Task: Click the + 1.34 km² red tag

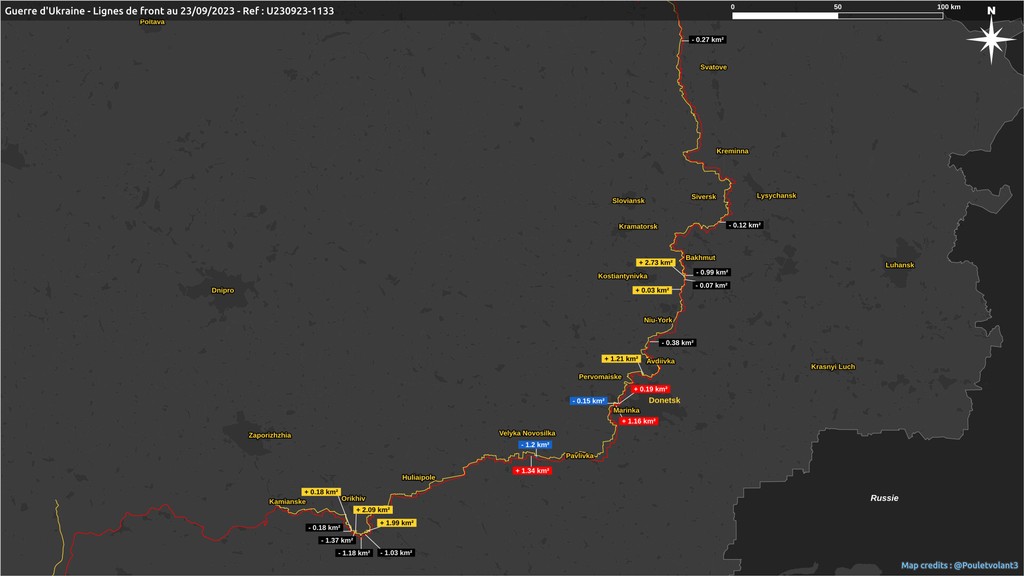Action: point(532,471)
